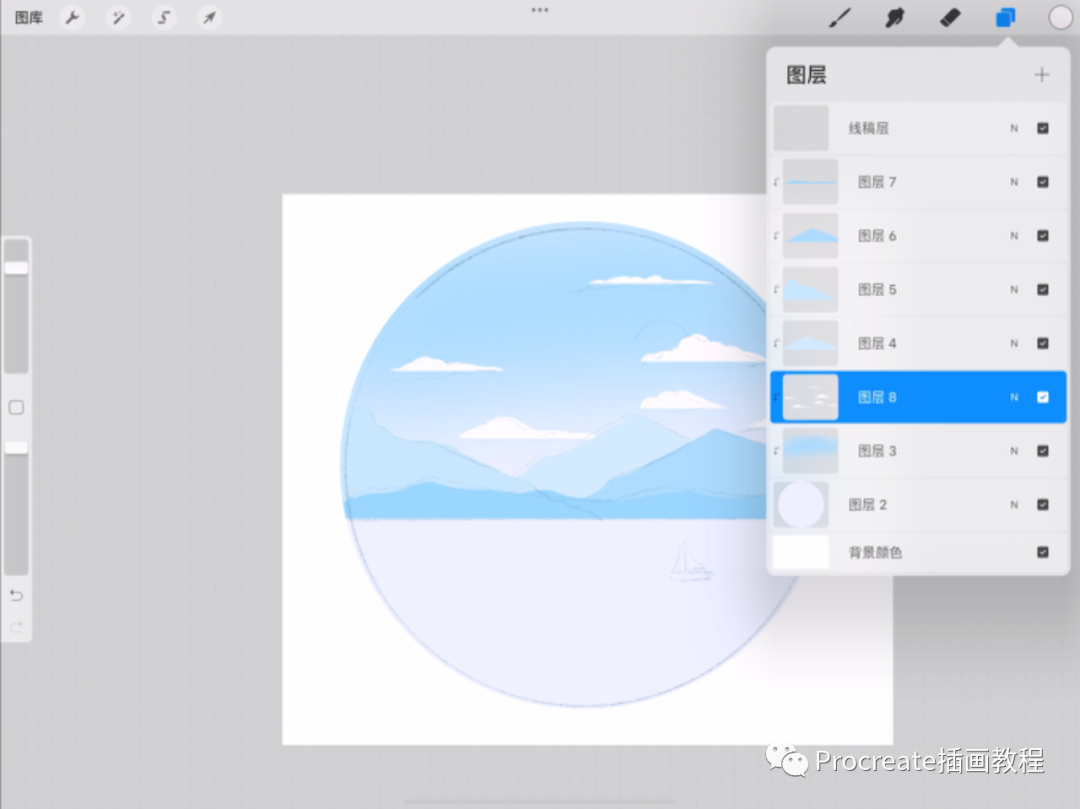
Task: Open blend mode N of 图层 5
Action: click(1014, 289)
